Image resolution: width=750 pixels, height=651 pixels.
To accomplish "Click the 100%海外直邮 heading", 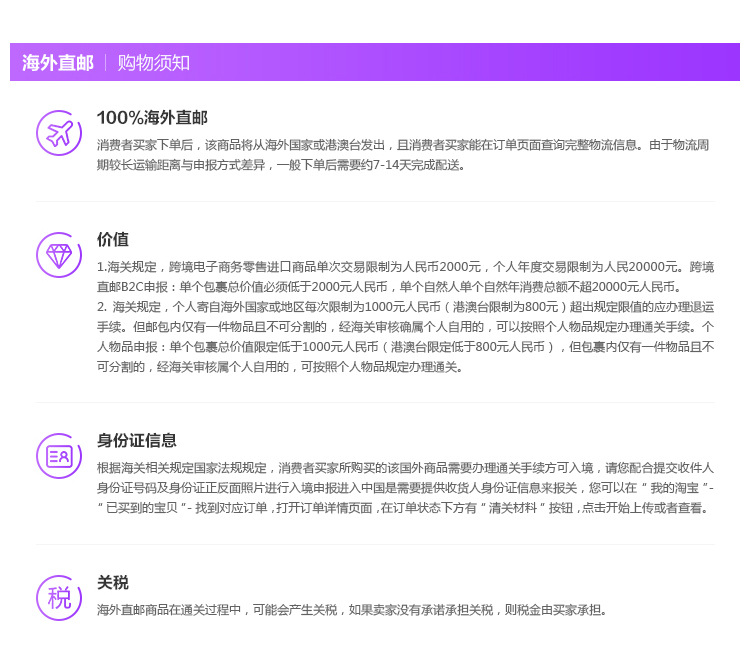I will [x=152, y=118].
